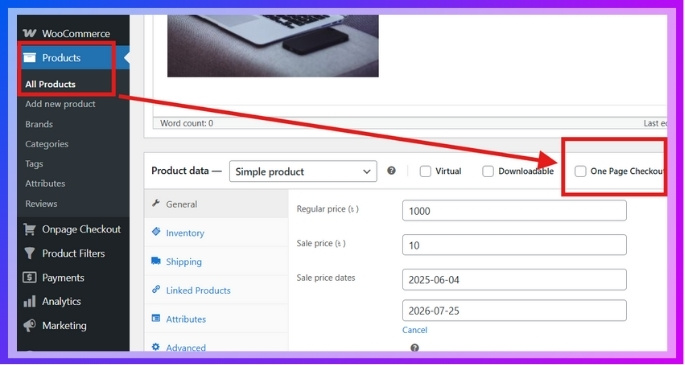Open the Attributes submenu in sidebar
This screenshot has width=685, height=365.
pos(45,183)
